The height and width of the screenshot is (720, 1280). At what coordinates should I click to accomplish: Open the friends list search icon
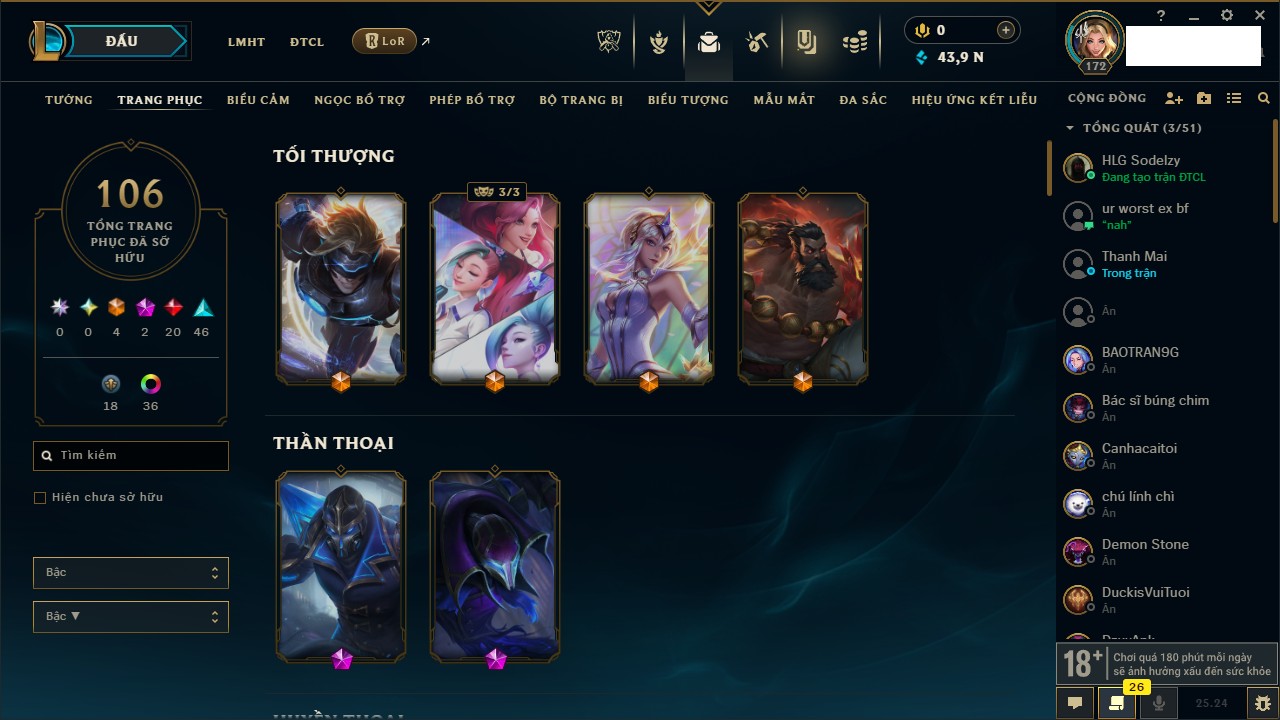(x=1264, y=99)
